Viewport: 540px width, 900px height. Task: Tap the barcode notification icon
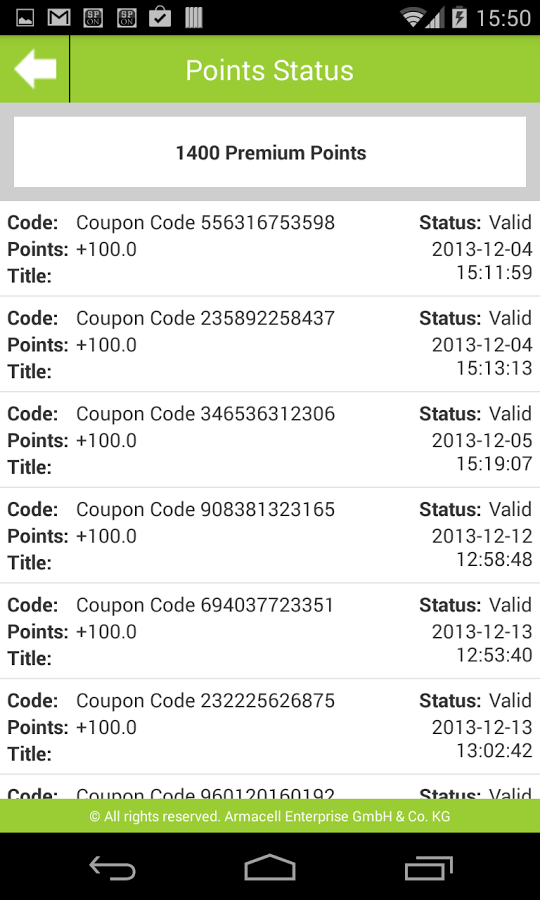194,18
